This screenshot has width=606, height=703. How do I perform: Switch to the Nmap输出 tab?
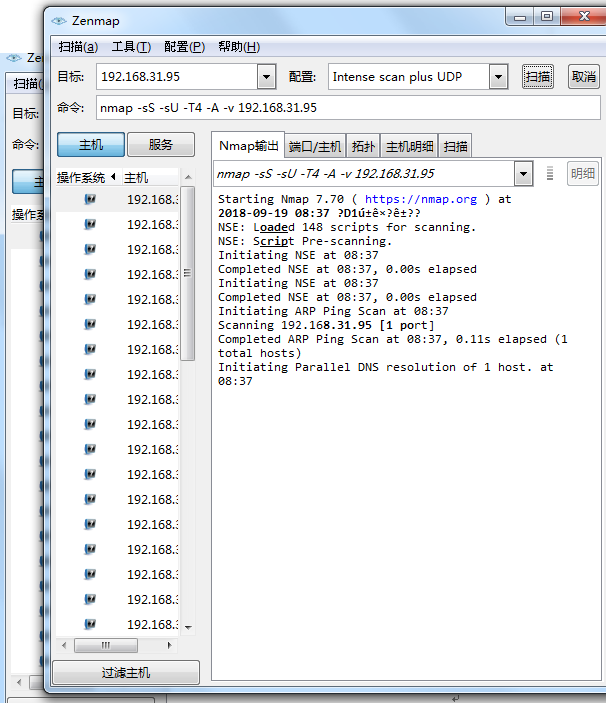(248, 146)
